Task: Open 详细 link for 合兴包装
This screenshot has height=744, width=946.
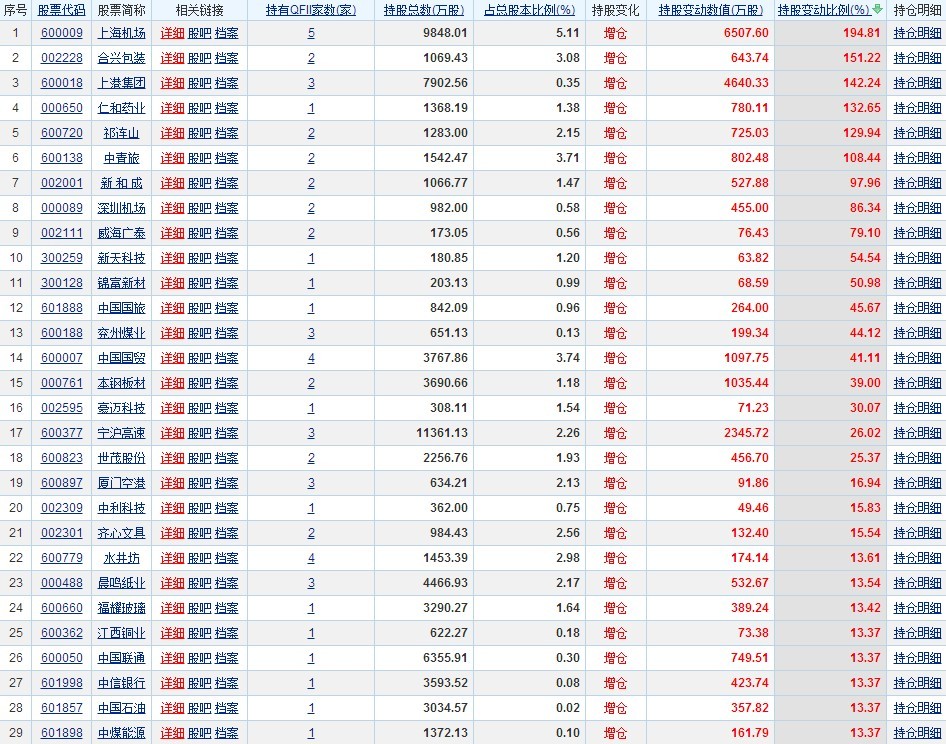Action: click(x=172, y=58)
